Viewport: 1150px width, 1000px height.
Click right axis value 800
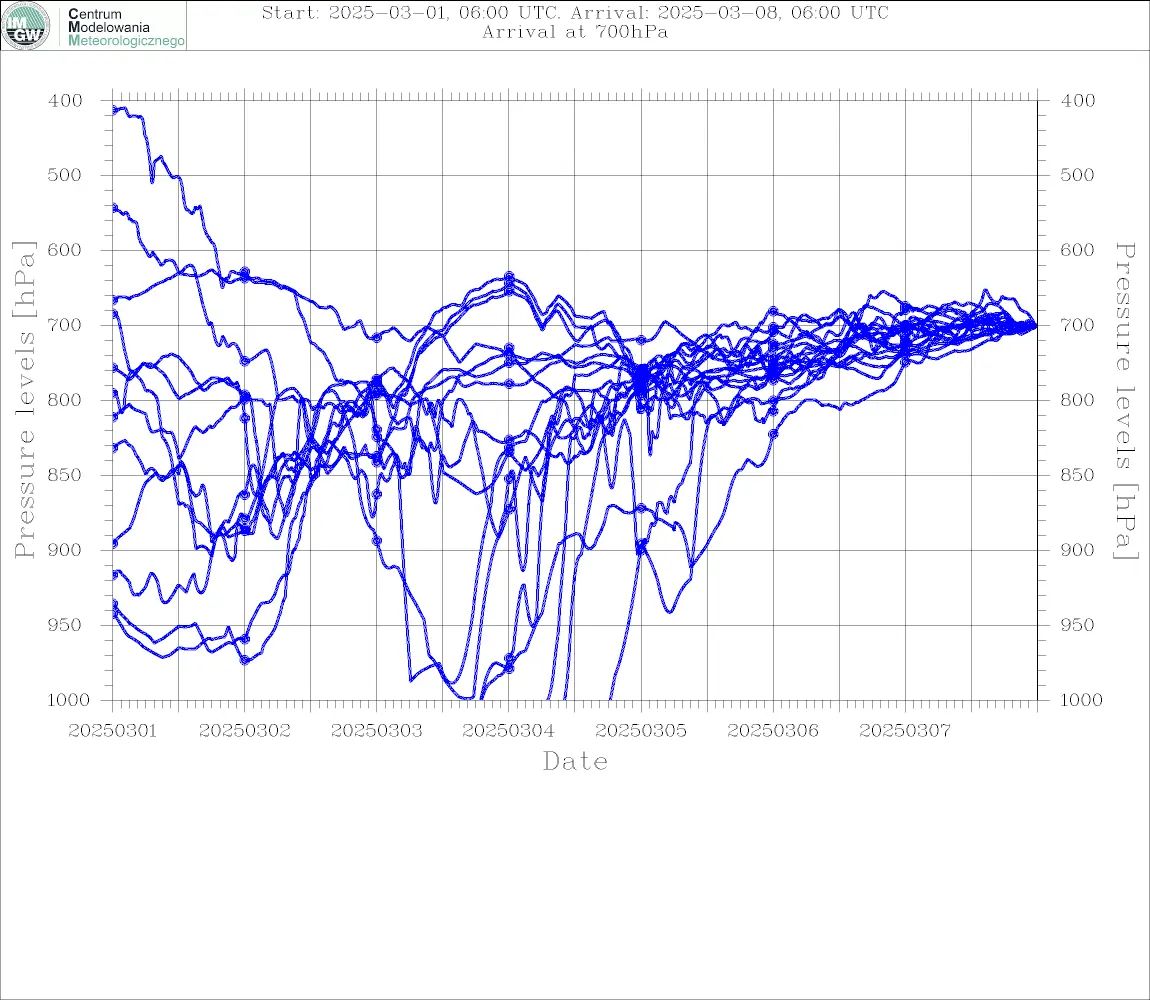(1078, 401)
